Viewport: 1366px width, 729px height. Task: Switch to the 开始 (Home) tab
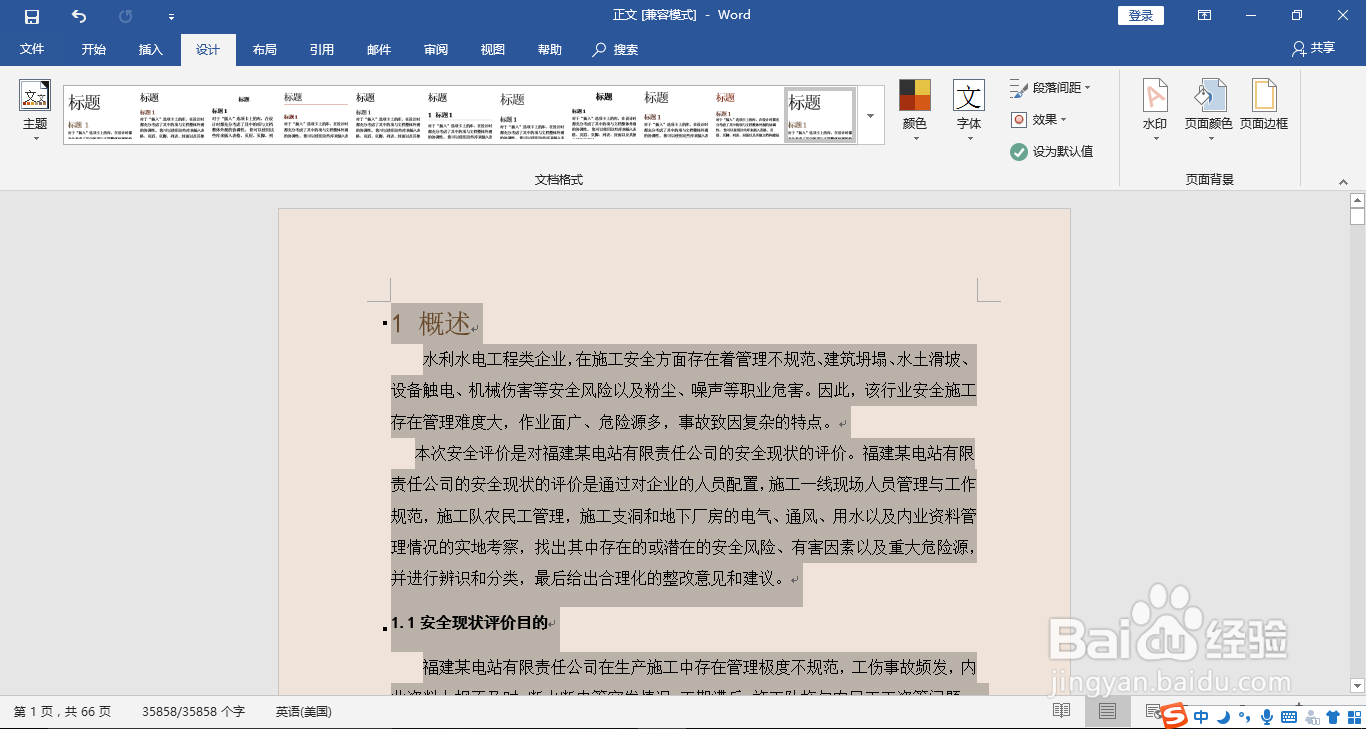(x=94, y=49)
